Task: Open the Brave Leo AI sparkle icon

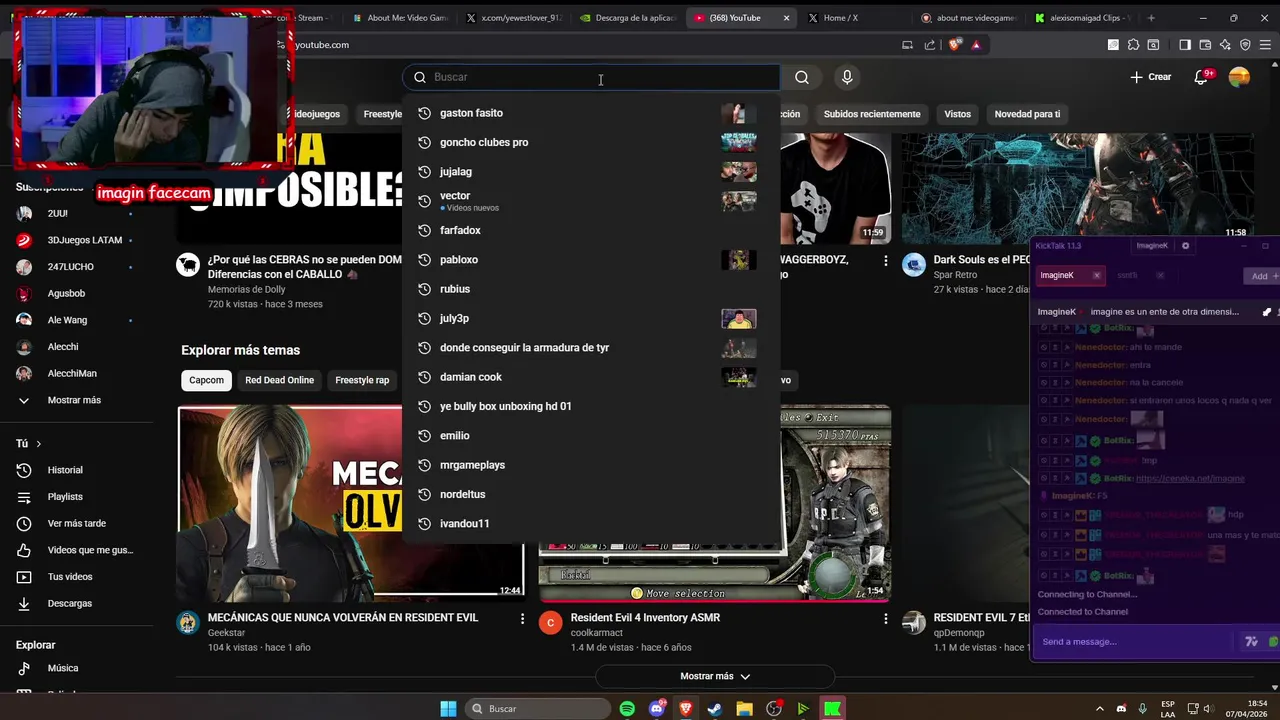Action: (x=1225, y=44)
